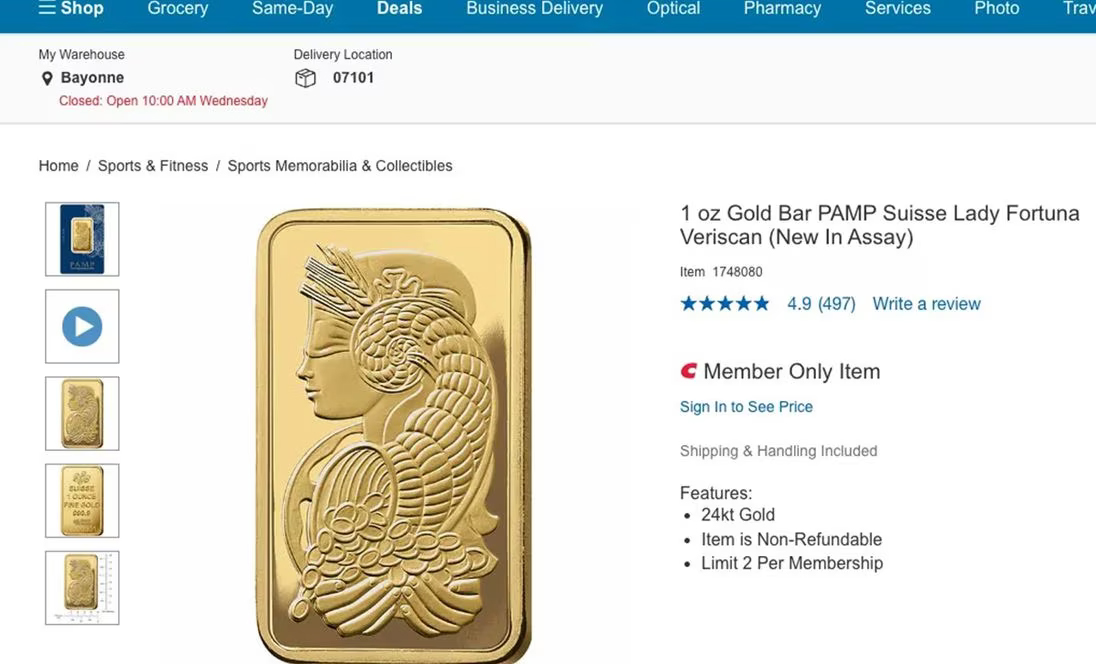Click the main gold bar product image

click(394, 435)
